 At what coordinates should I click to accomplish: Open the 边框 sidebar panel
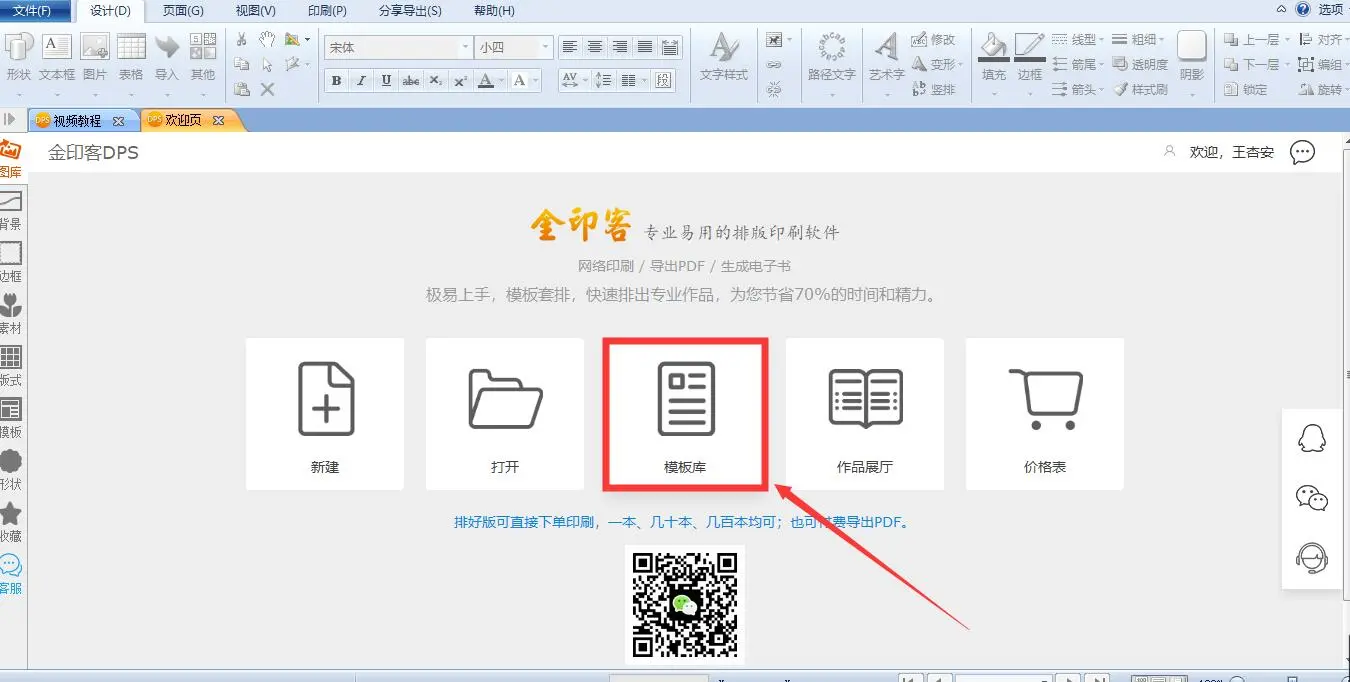pos(10,264)
